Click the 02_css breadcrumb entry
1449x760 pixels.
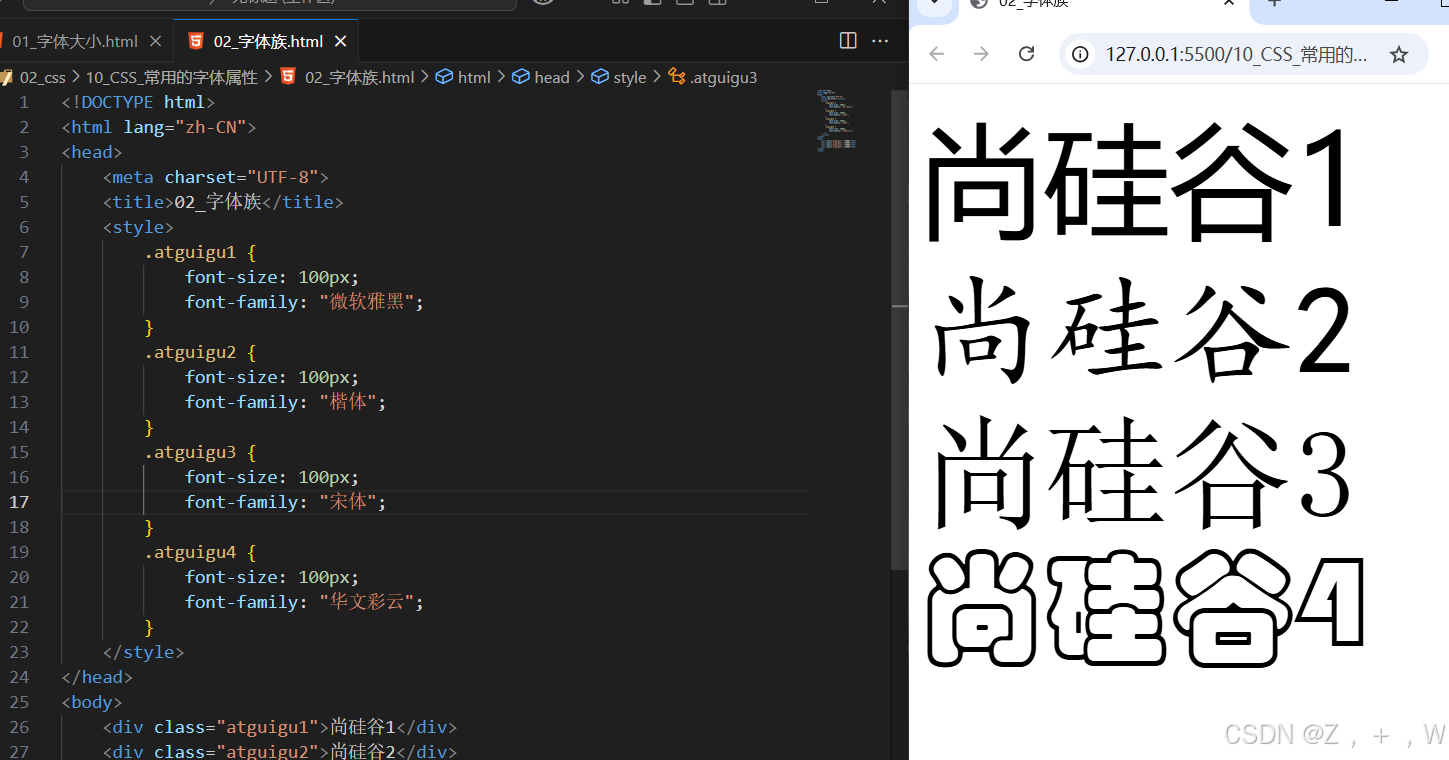point(43,76)
